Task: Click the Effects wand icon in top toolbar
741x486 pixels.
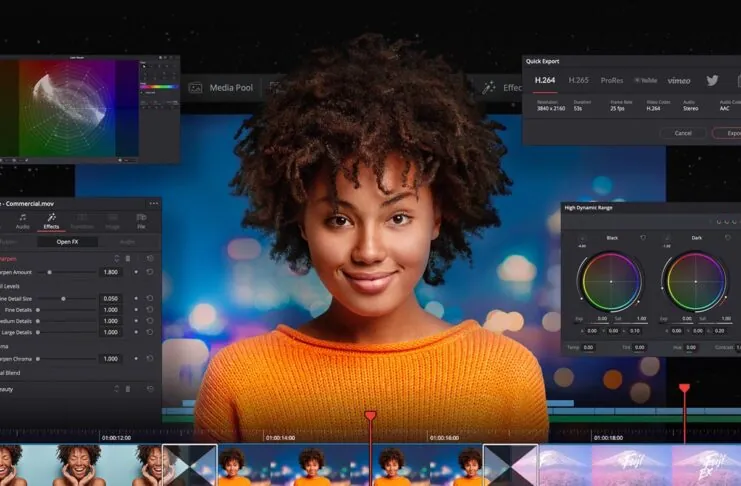Action: pyautogui.click(x=489, y=87)
